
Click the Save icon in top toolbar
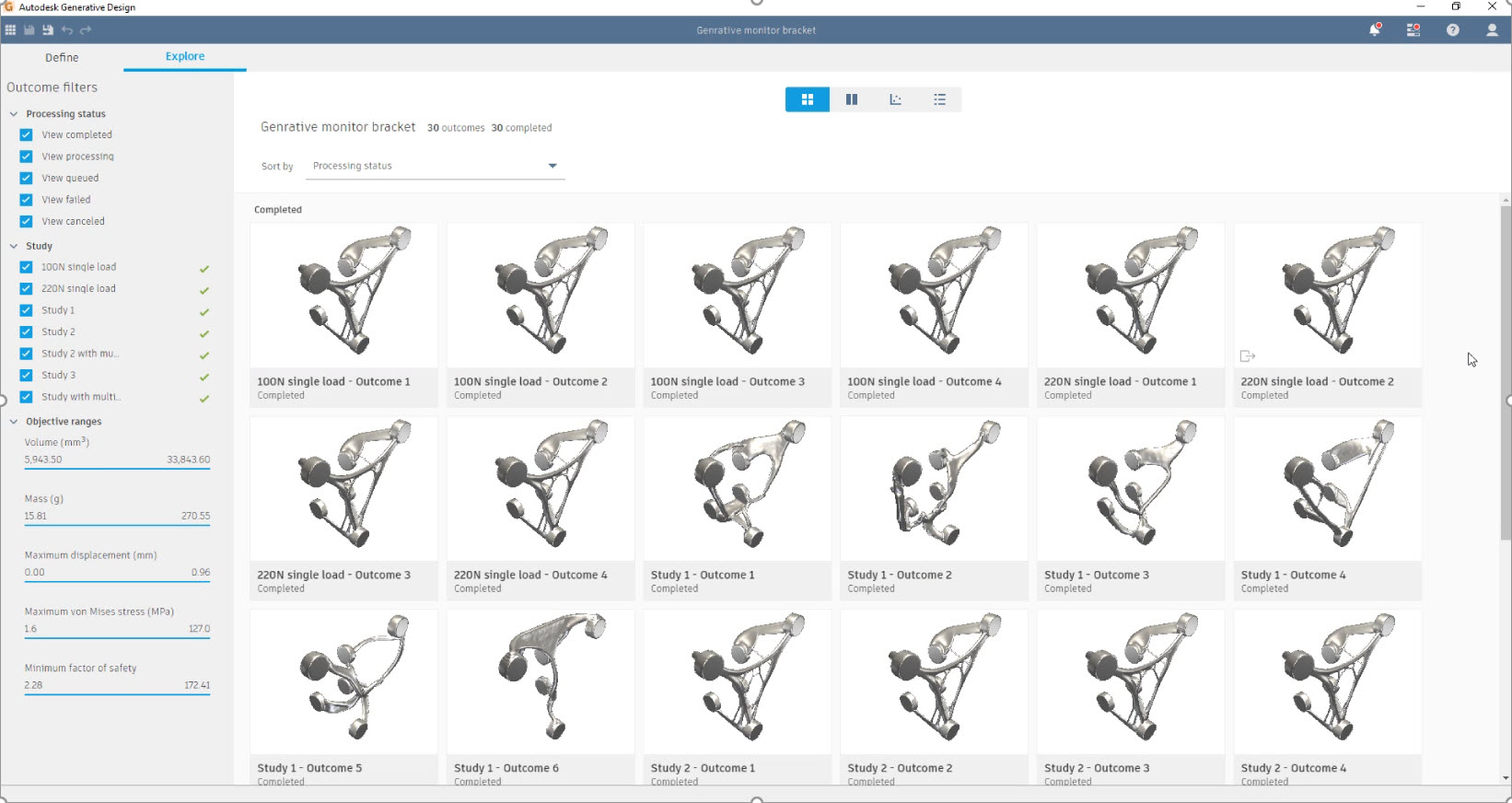[x=29, y=30]
